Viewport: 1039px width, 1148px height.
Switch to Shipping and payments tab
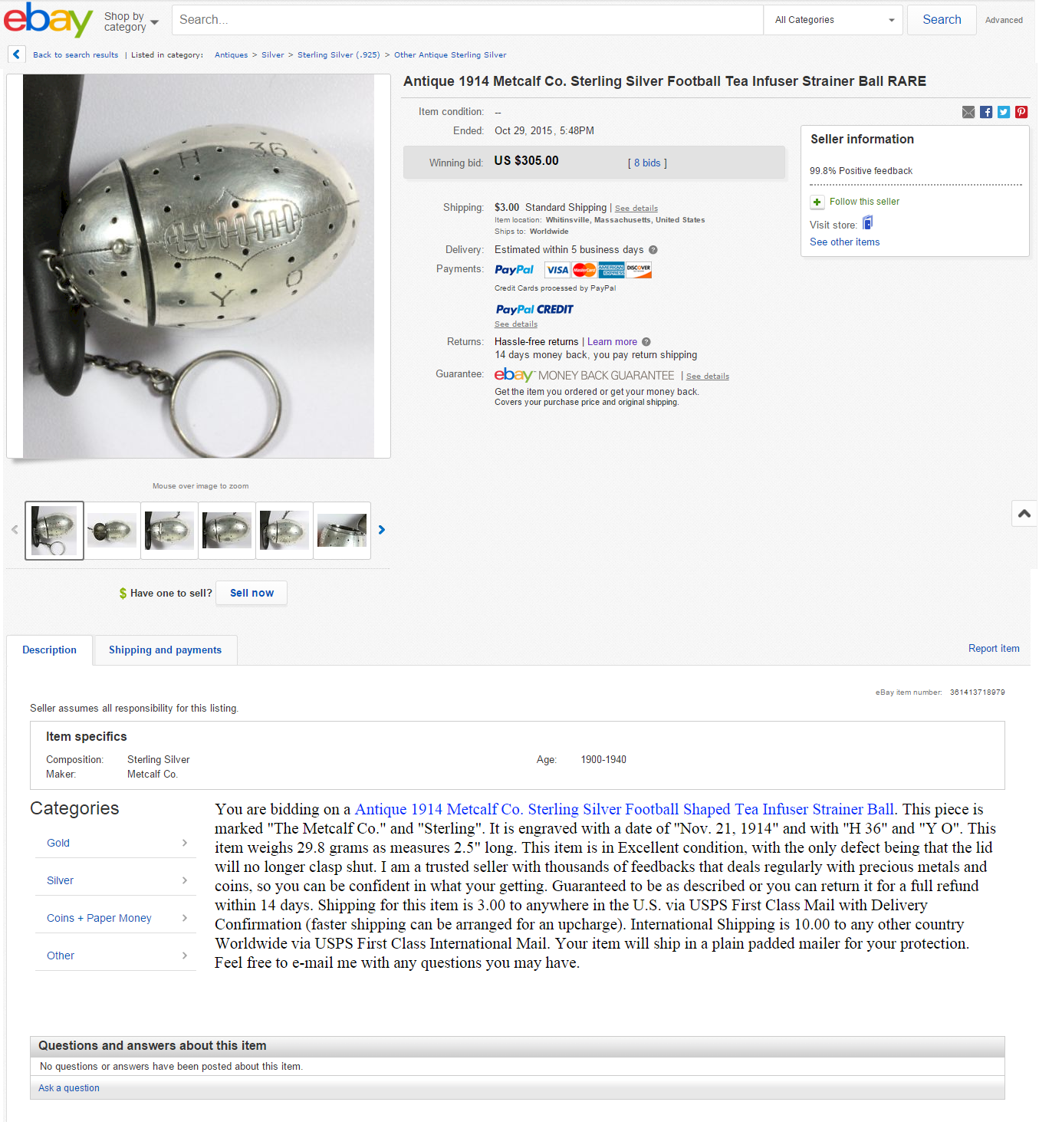point(165,650)
